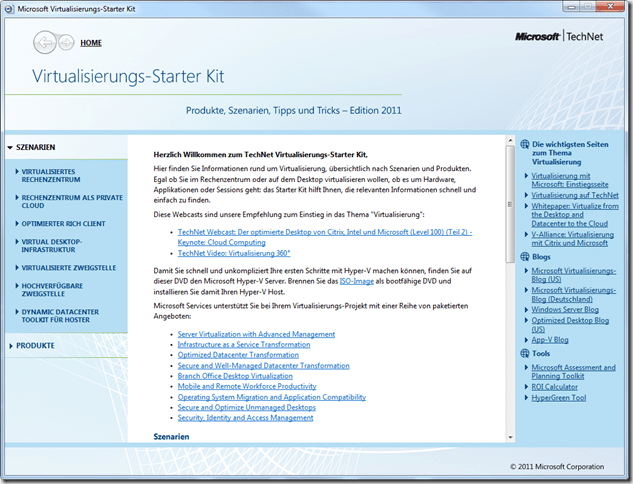Click the Szenarien heading in content
This screenshot has width=633, height=484.
point(171,437)
